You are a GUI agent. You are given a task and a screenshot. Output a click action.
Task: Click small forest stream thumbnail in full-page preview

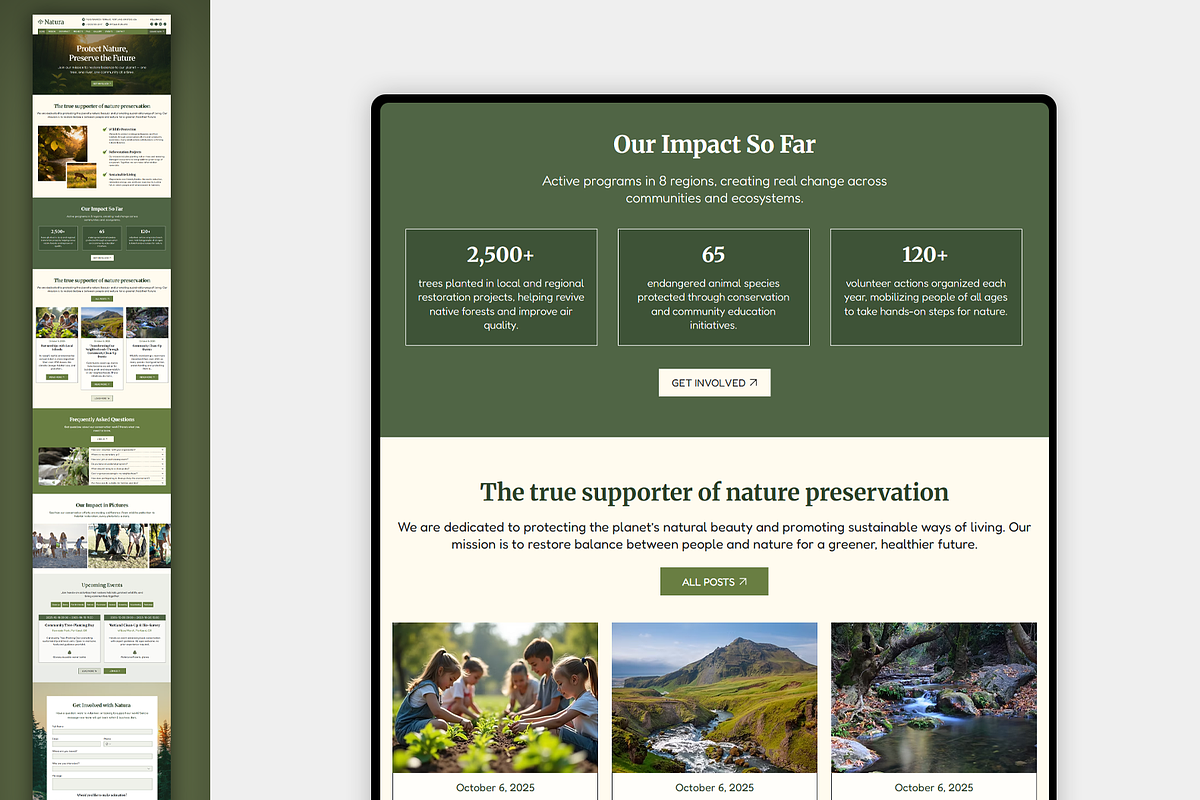click(147, 322)
